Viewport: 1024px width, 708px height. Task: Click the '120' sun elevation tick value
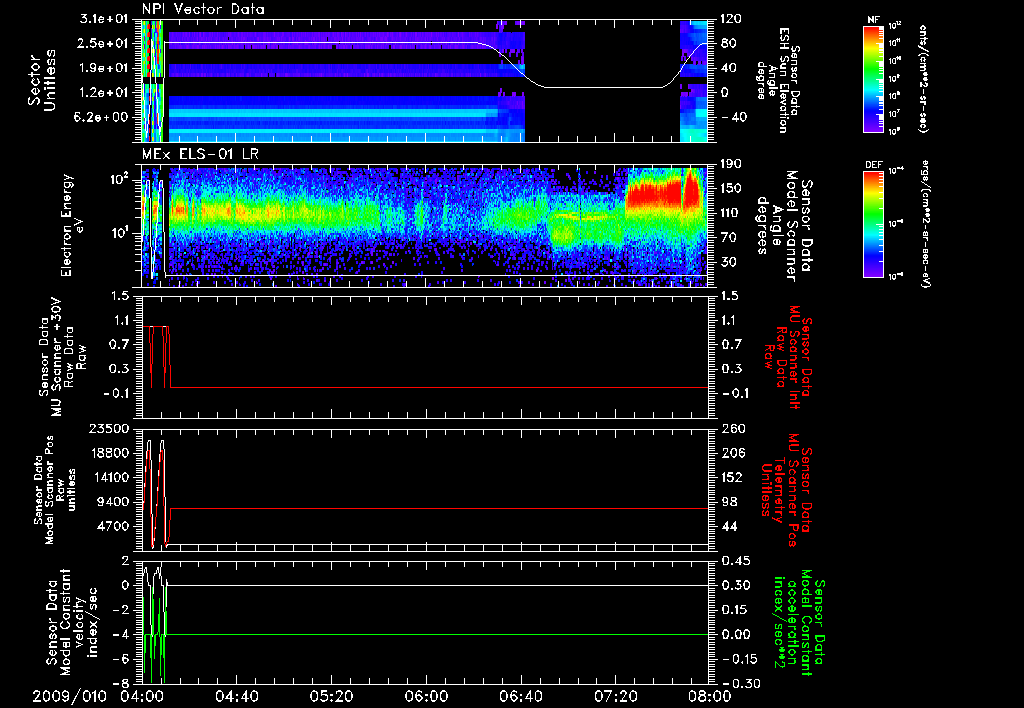pyautogui.click(x=731, y=19)
